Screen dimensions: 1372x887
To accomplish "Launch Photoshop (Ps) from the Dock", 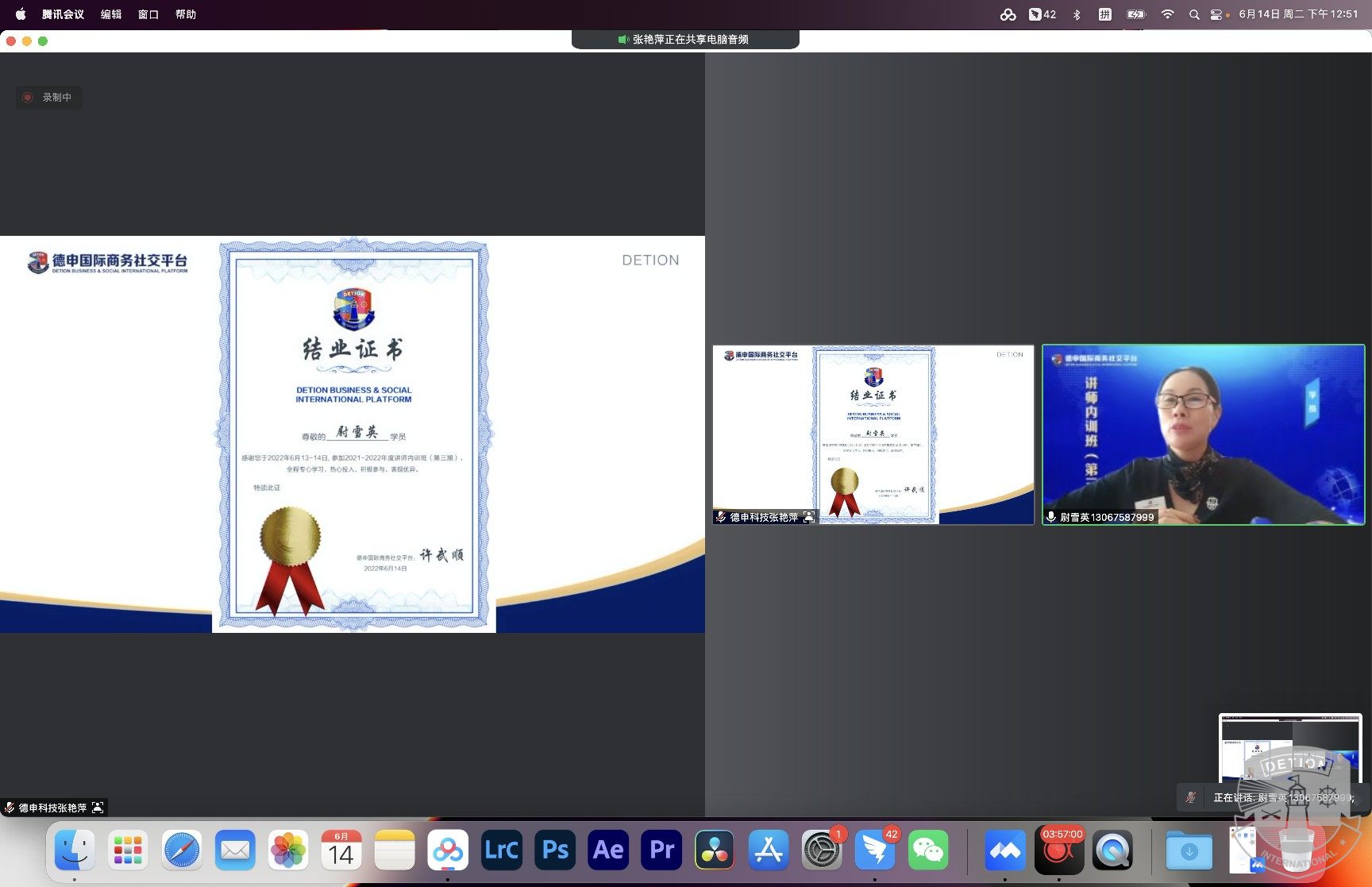I will [555, 850].
